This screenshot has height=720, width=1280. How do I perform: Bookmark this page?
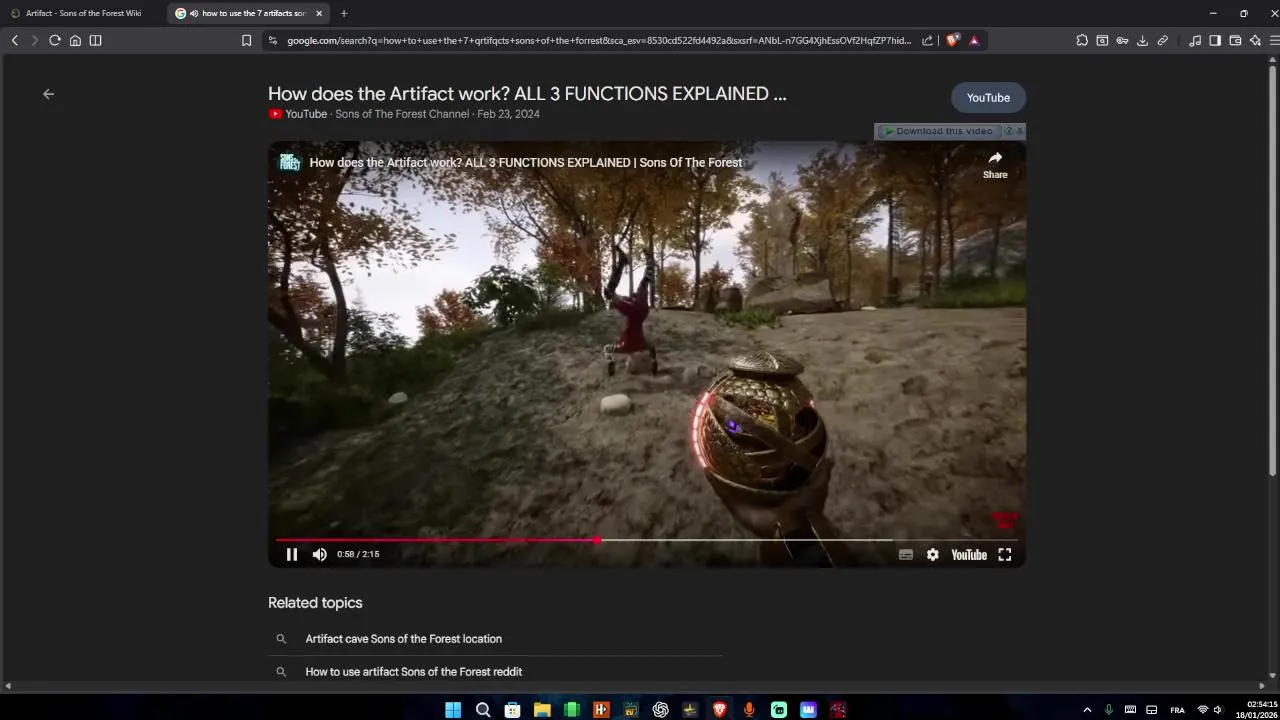pyautogui.click(x=246, y=40)
